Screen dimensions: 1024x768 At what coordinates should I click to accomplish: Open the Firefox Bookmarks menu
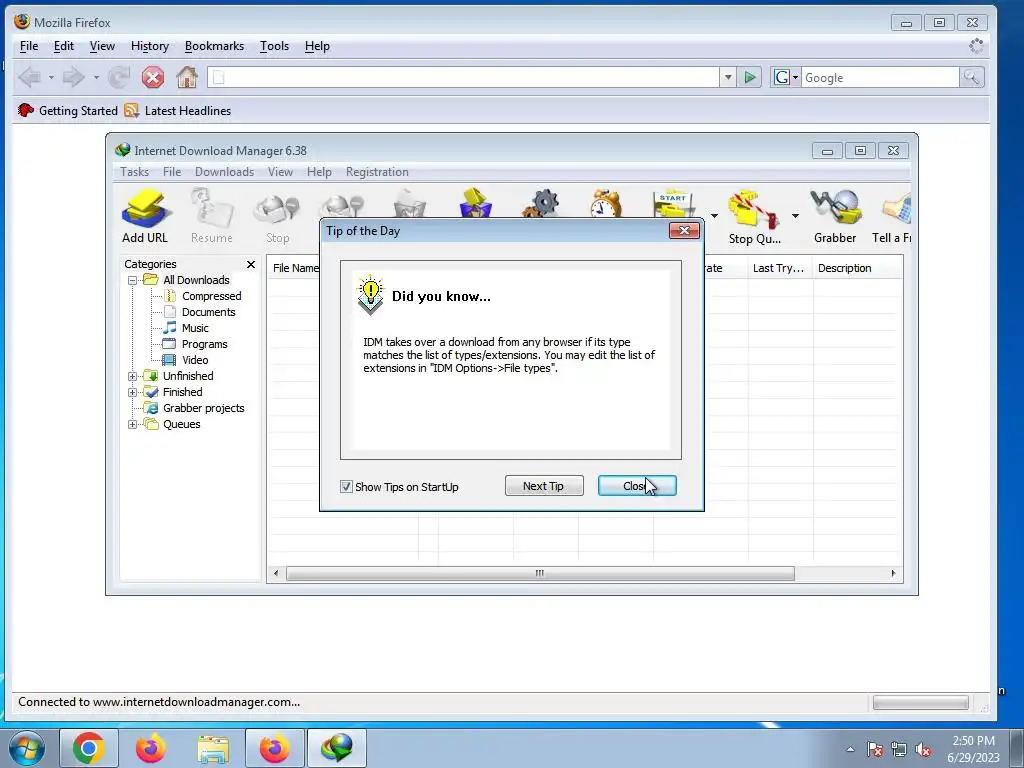214,46
